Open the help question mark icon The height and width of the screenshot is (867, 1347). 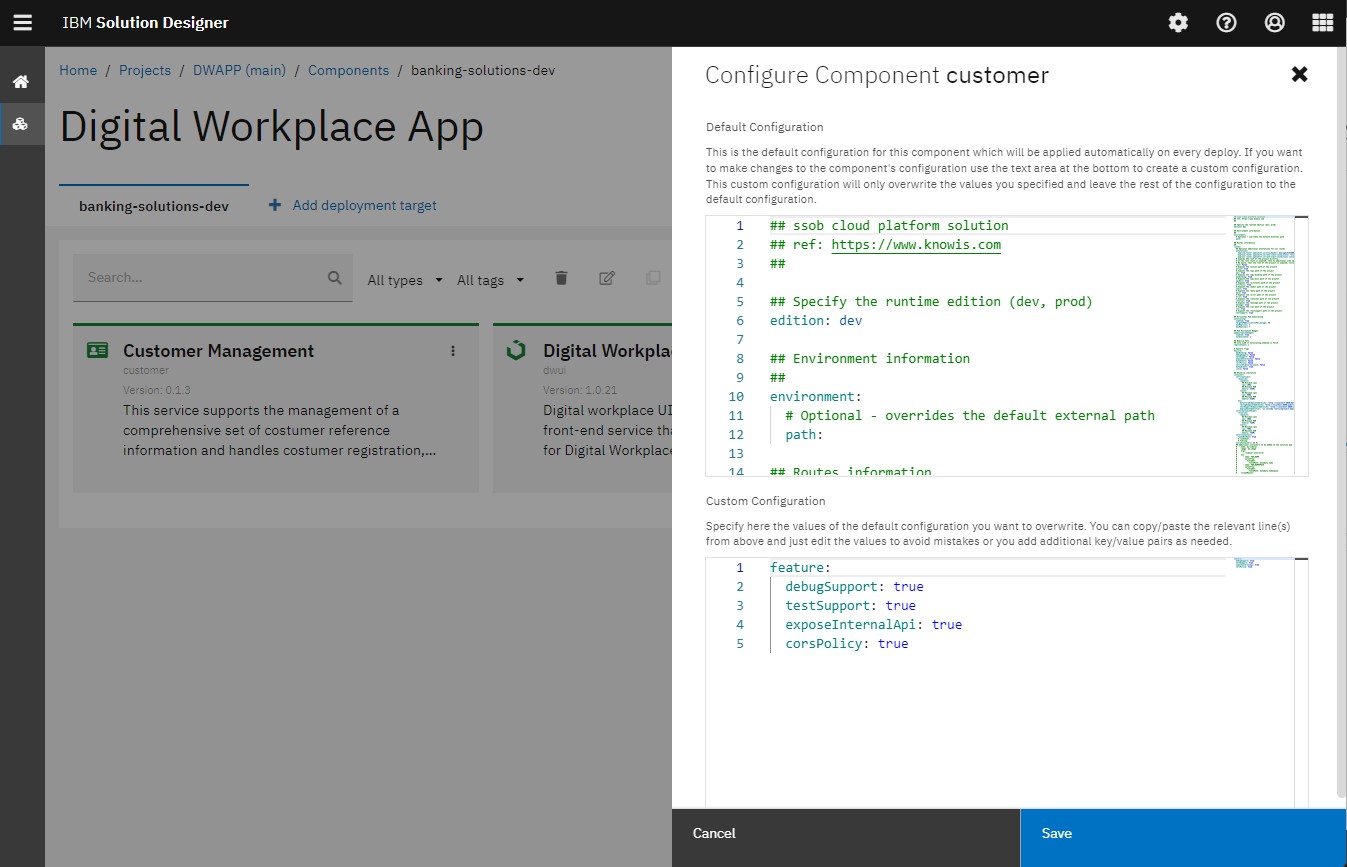(x=1226, y=22)
